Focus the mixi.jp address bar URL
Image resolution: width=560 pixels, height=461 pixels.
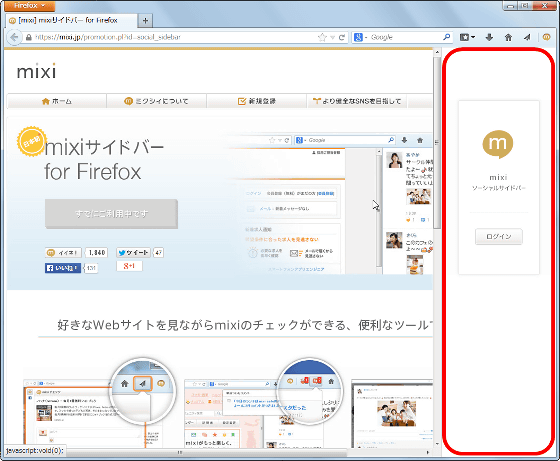click(171, 37)
